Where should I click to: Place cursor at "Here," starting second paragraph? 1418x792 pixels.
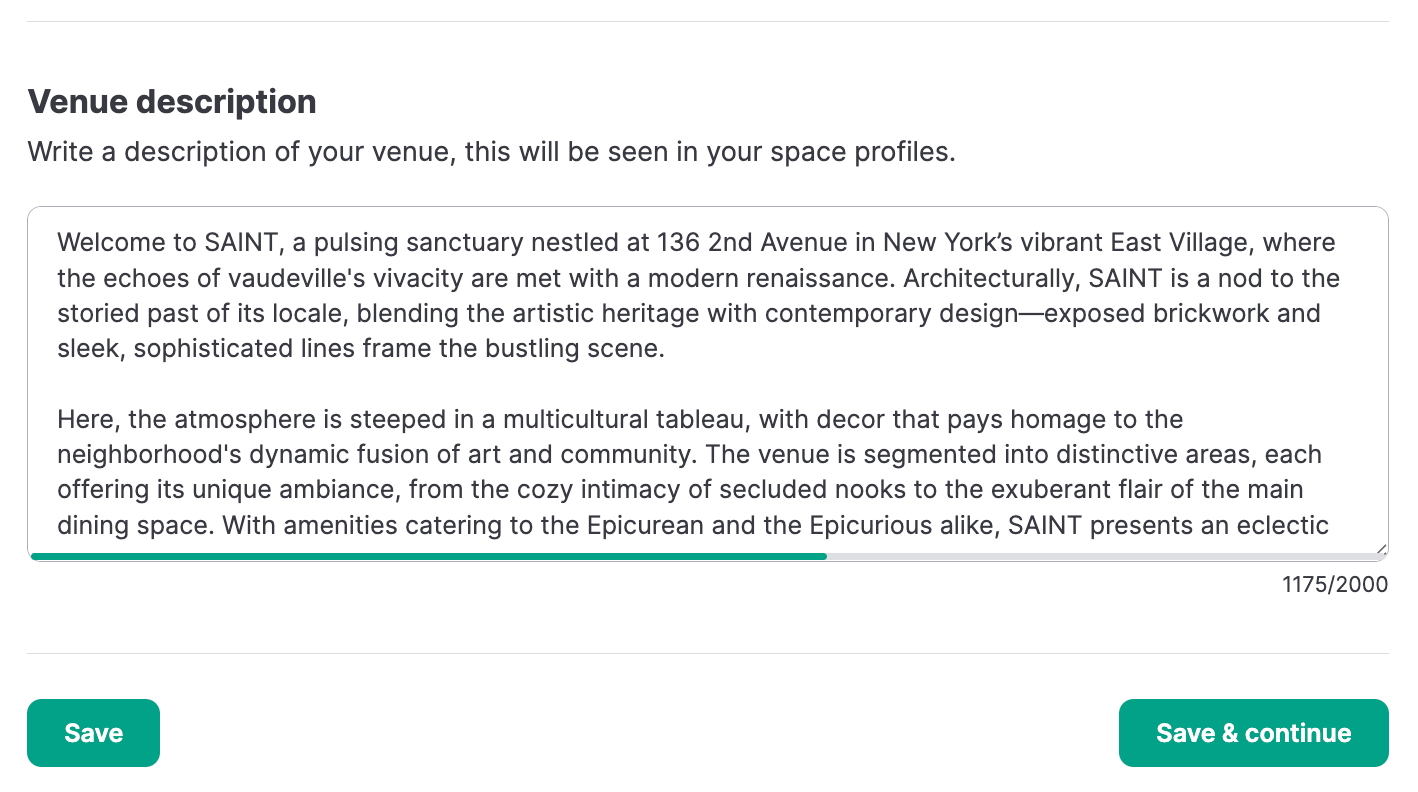(87, 419)
